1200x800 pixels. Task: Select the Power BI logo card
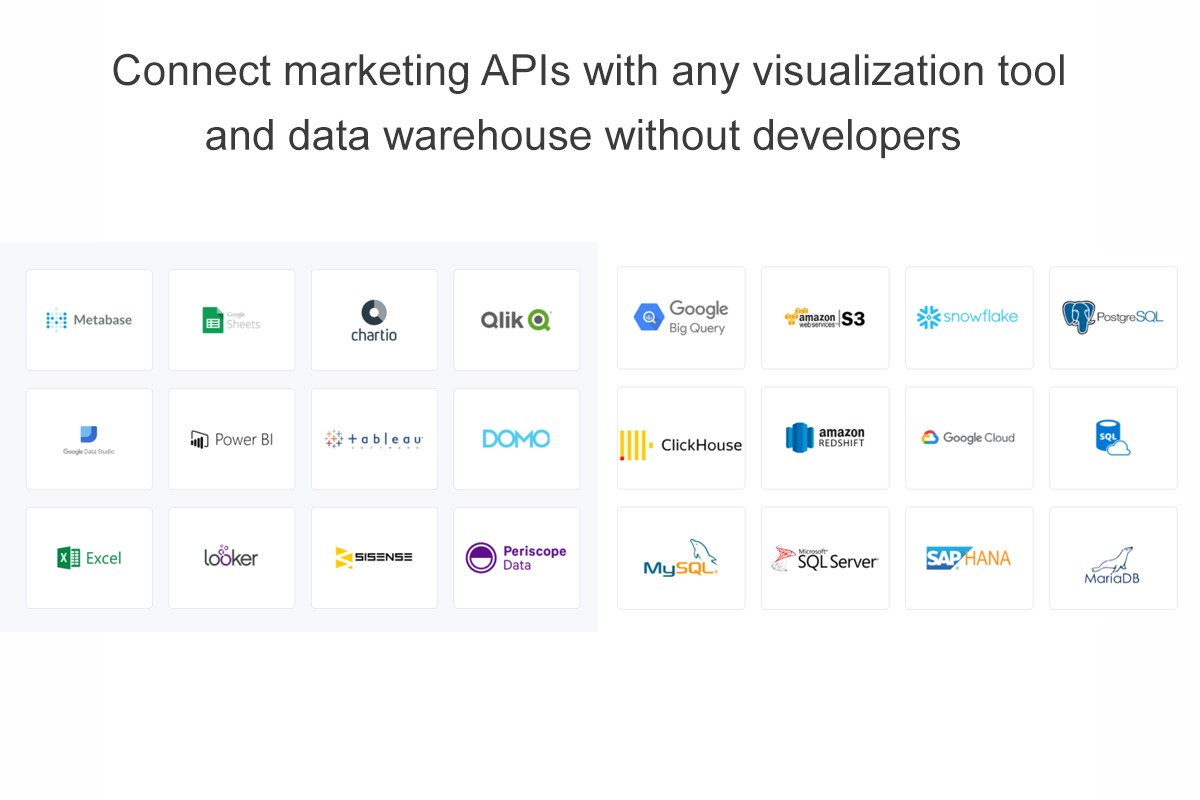pos(232,439)
